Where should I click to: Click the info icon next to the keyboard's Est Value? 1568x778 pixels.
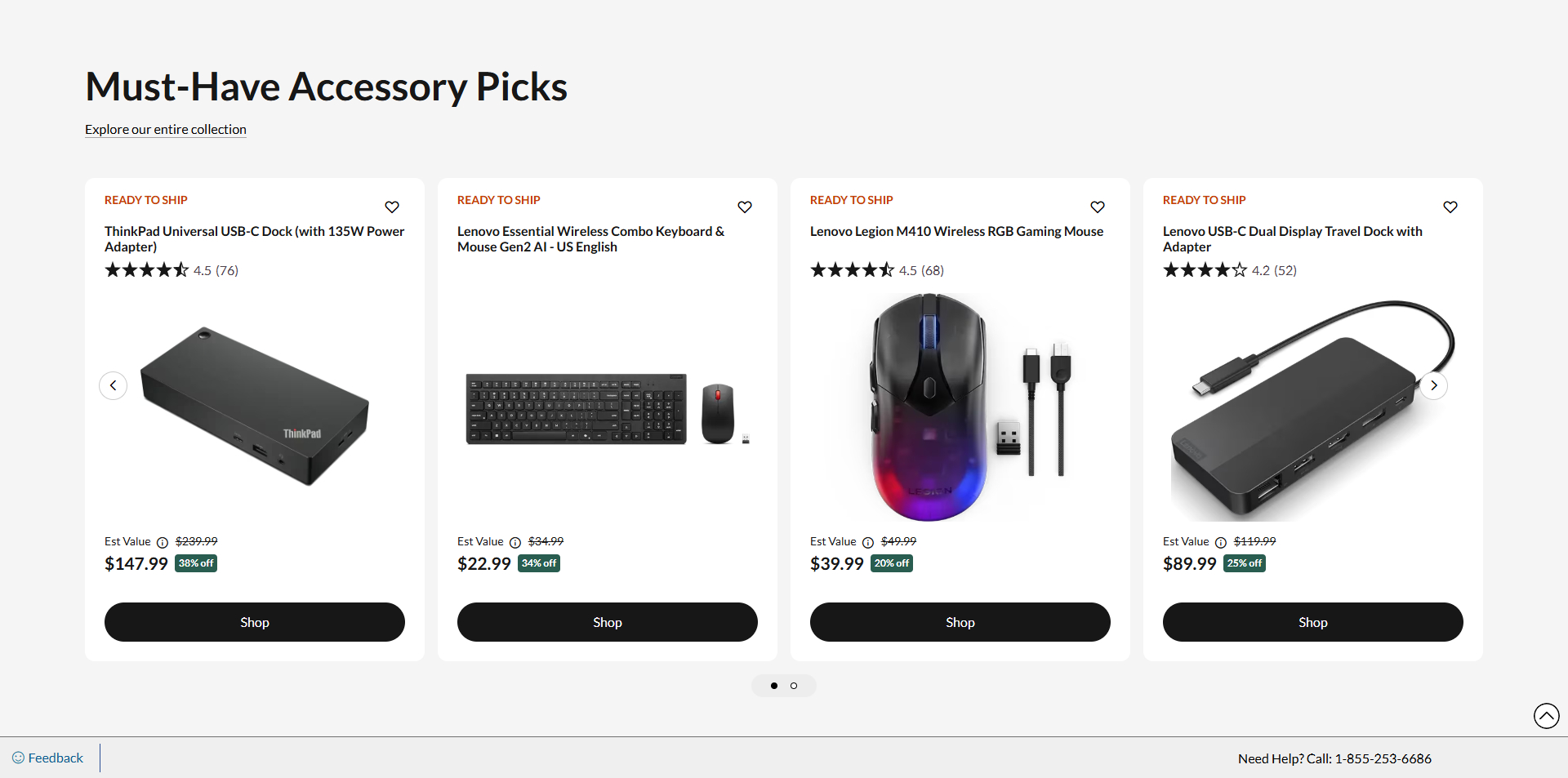[x=514, y=542]
